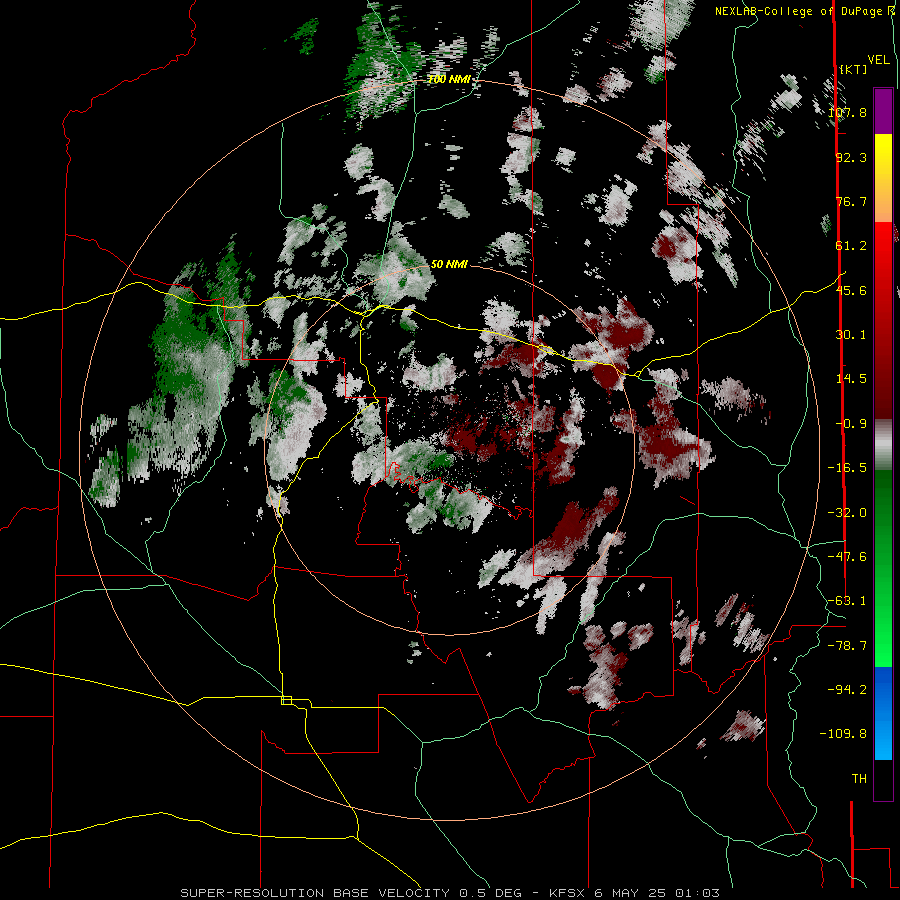This screenshot has height=900, width=900.
Task: Pick the gray near-zero segment of color bar
Action: 883,444
